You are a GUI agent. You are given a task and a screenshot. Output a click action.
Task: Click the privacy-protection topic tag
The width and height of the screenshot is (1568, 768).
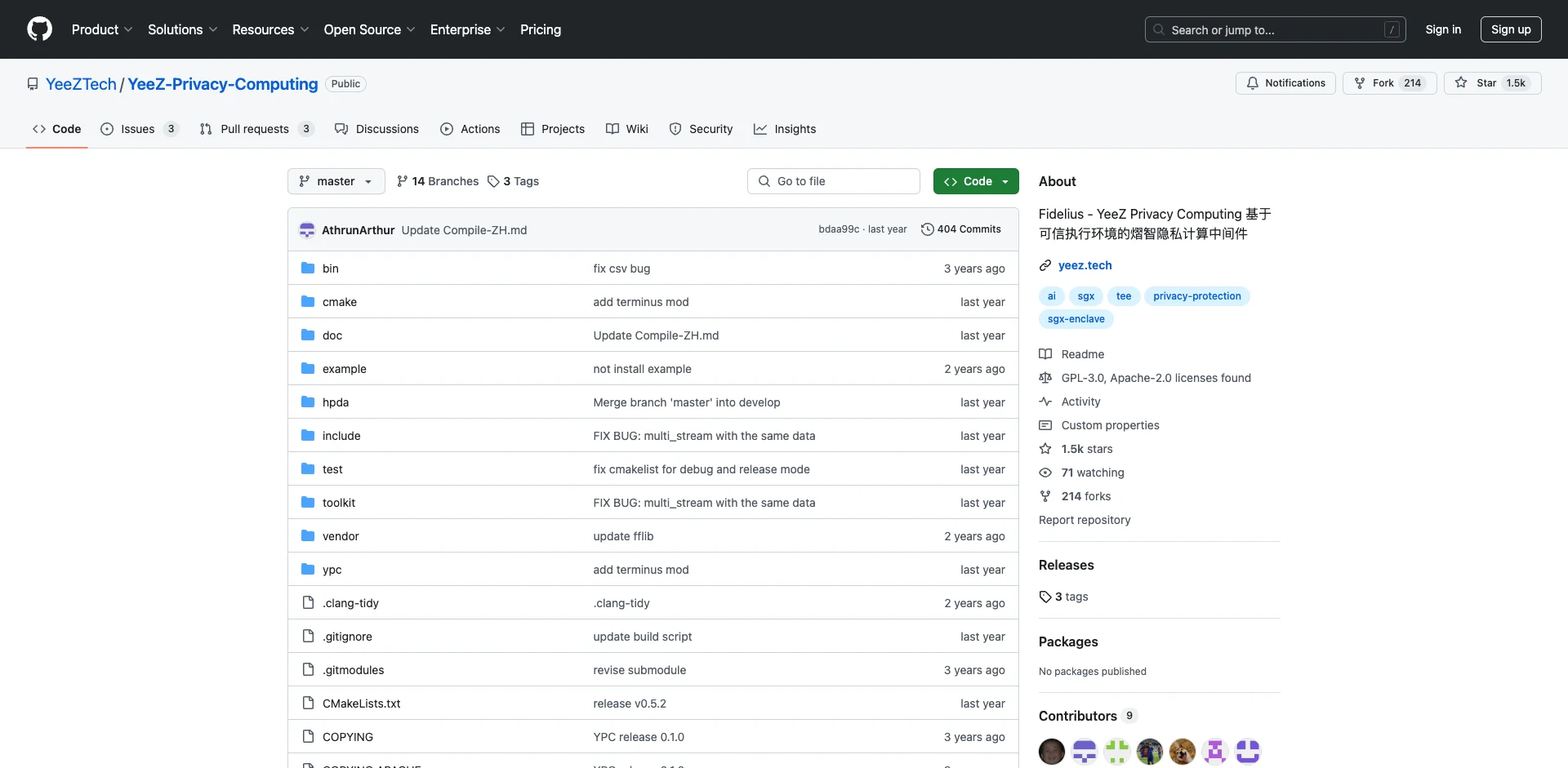(1197, 296)
